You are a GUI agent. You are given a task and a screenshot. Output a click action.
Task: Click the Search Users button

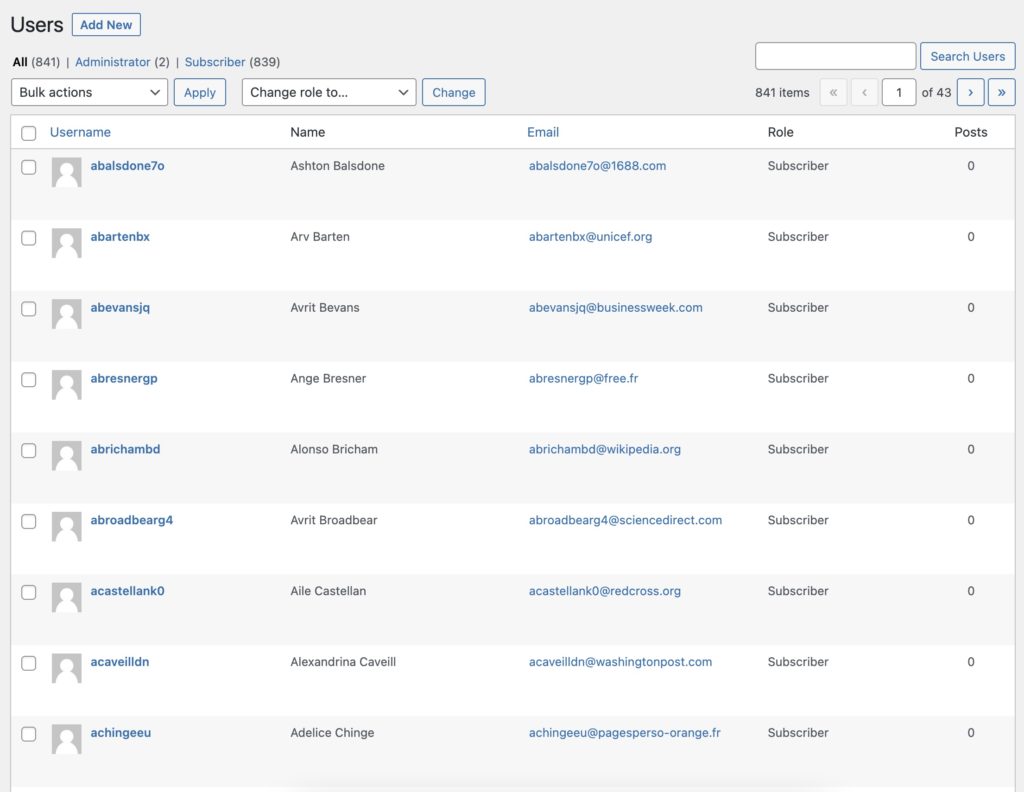[967, 56]
